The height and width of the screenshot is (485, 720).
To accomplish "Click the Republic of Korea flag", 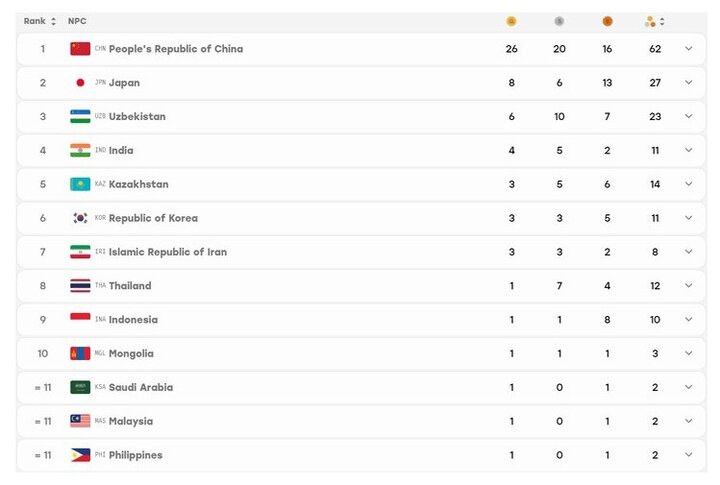I will (80, 218).
